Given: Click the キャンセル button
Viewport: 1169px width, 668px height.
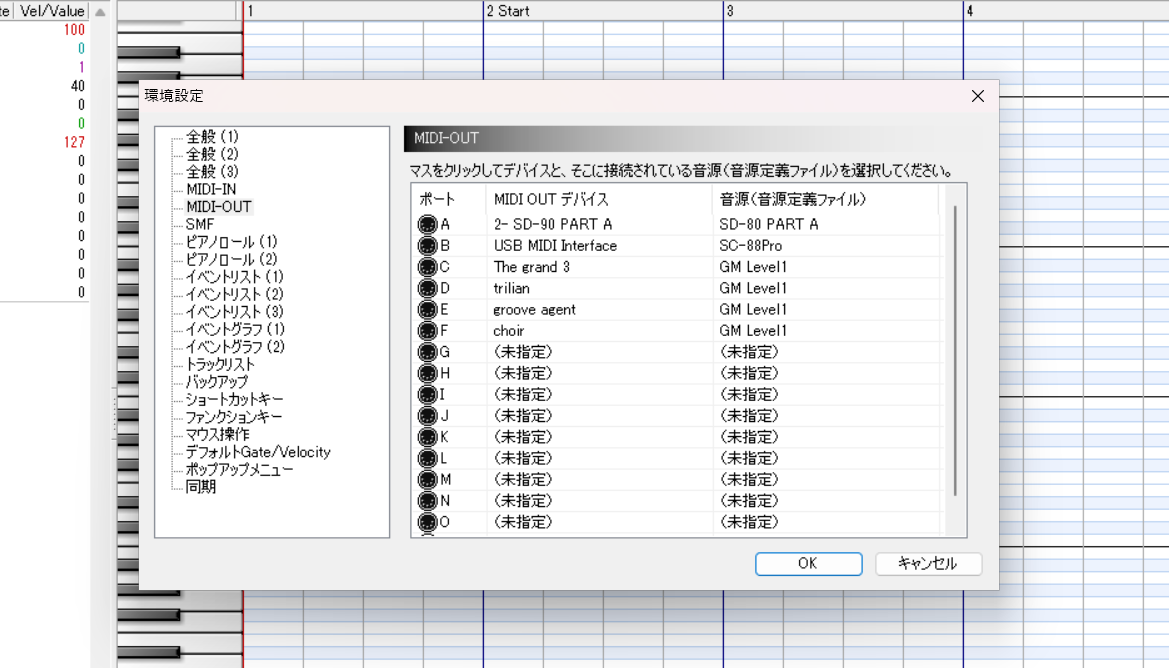Looking at the screenshot, I should click(928, 564).
